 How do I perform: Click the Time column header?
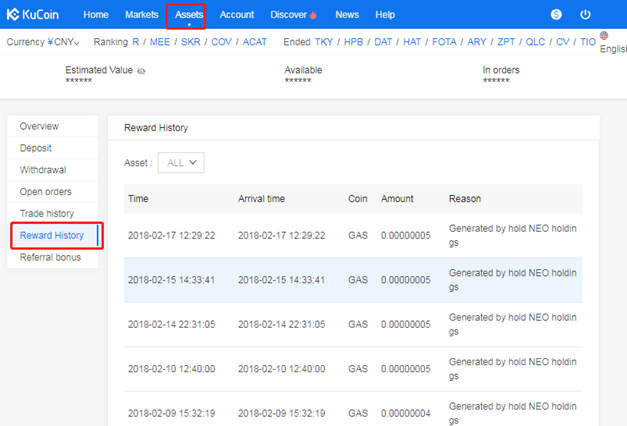(138, 199)
